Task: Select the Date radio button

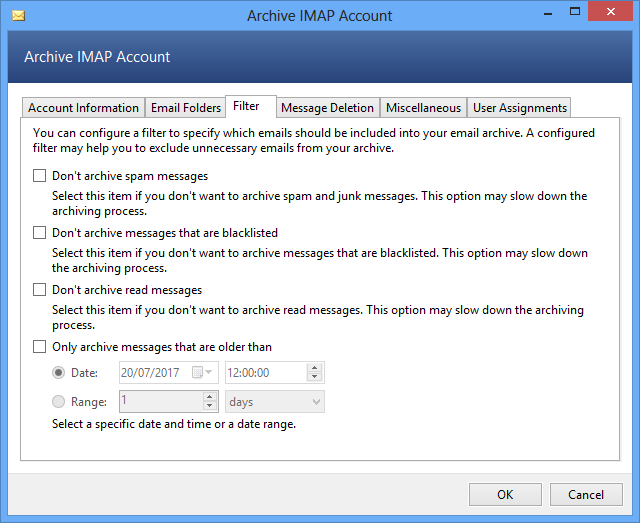Action: 59,372
